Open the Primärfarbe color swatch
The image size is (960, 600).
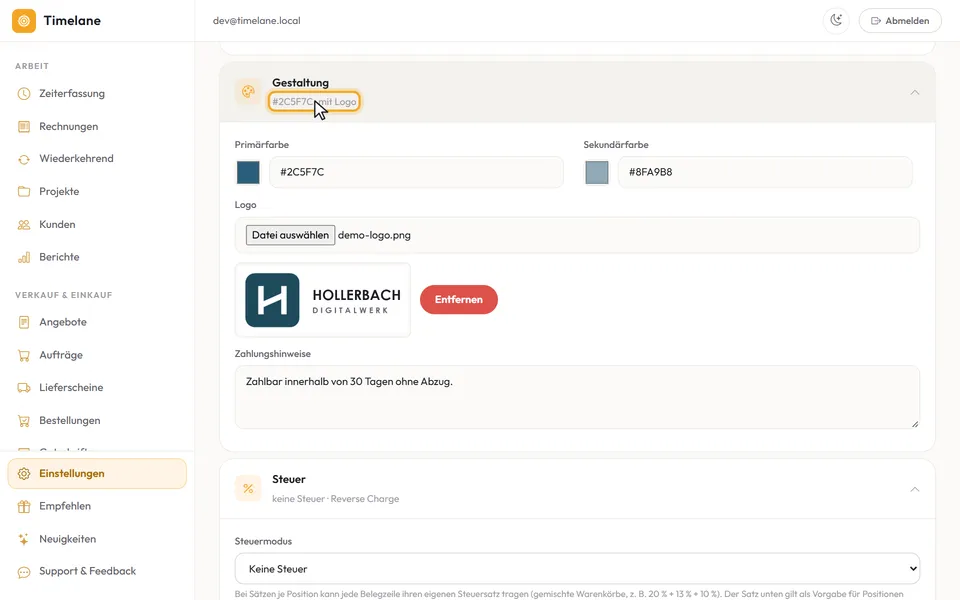click(x=248, y=173)
